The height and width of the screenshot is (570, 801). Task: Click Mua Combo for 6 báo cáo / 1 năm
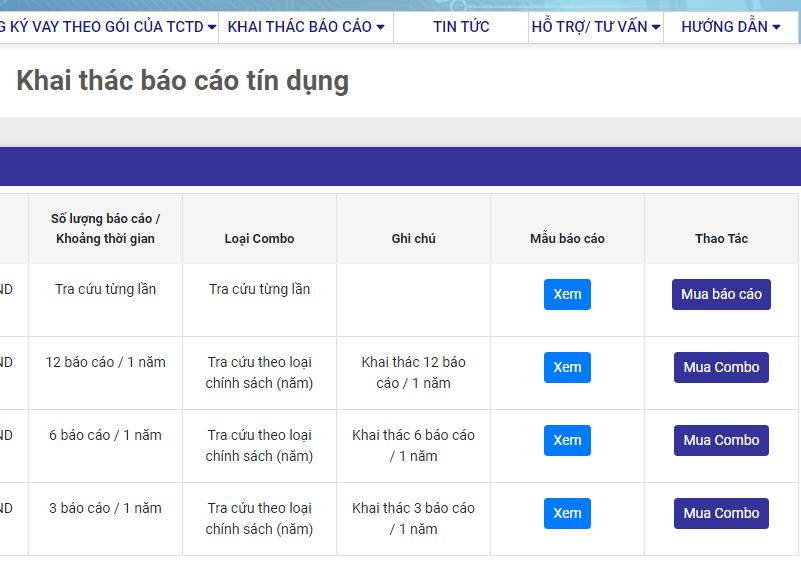tap(721, 440)
